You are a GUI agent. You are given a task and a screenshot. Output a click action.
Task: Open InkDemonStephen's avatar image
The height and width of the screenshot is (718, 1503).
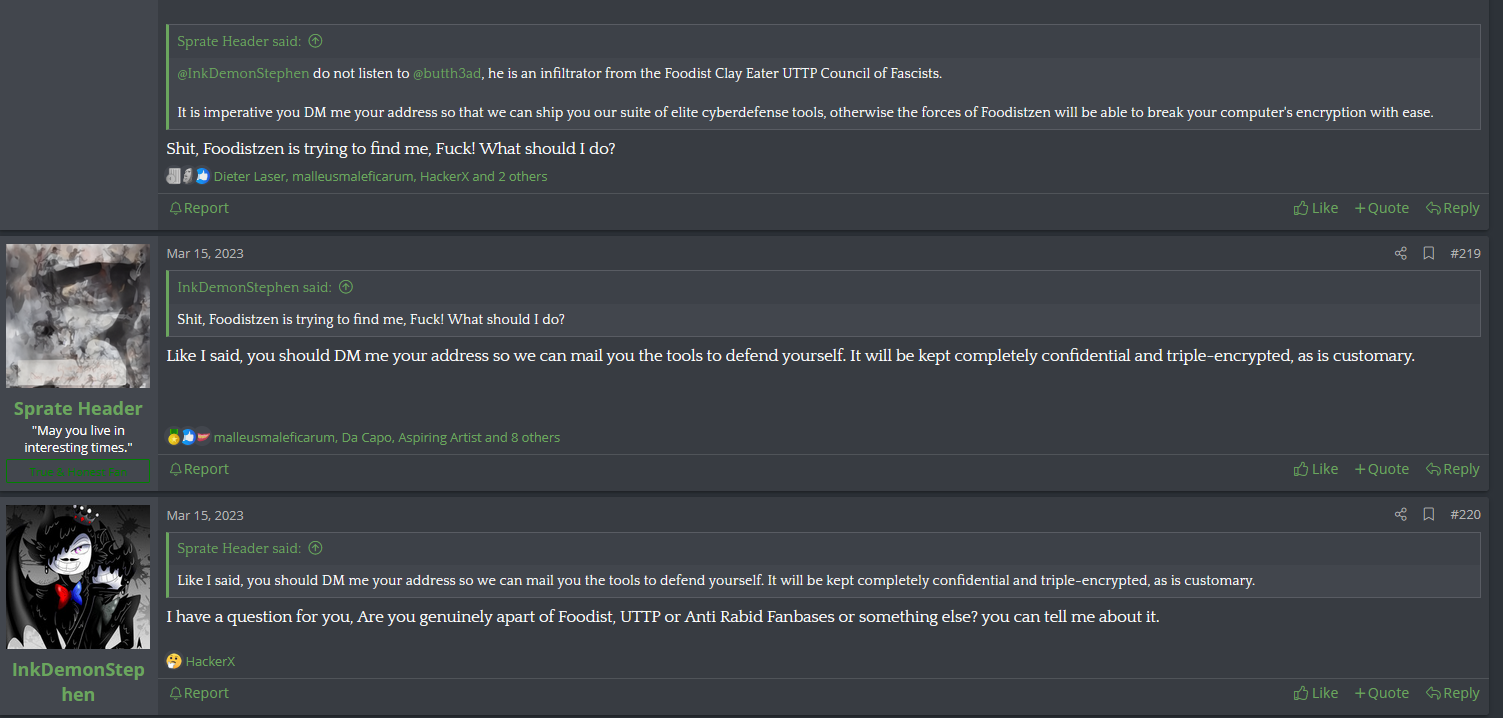click(78, 577)
